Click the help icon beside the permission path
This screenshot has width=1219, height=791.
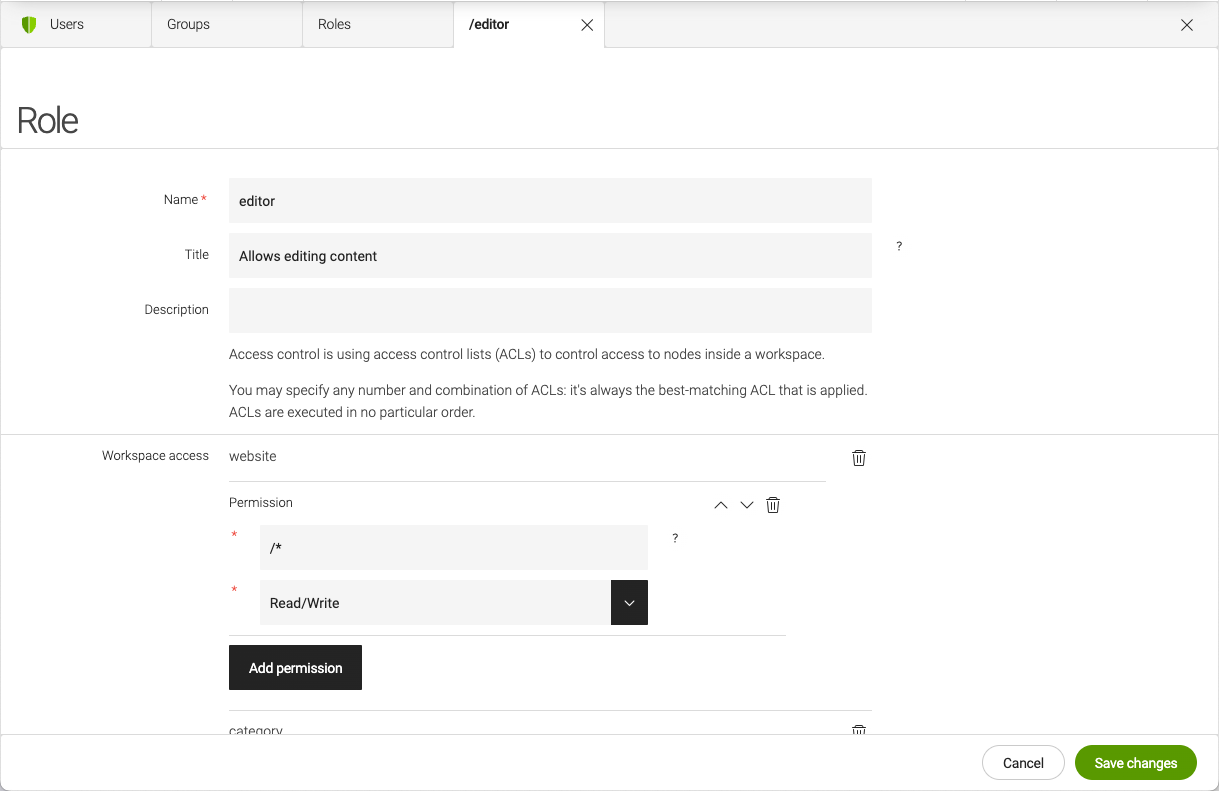pyautogui.click(x=675, y=538)
